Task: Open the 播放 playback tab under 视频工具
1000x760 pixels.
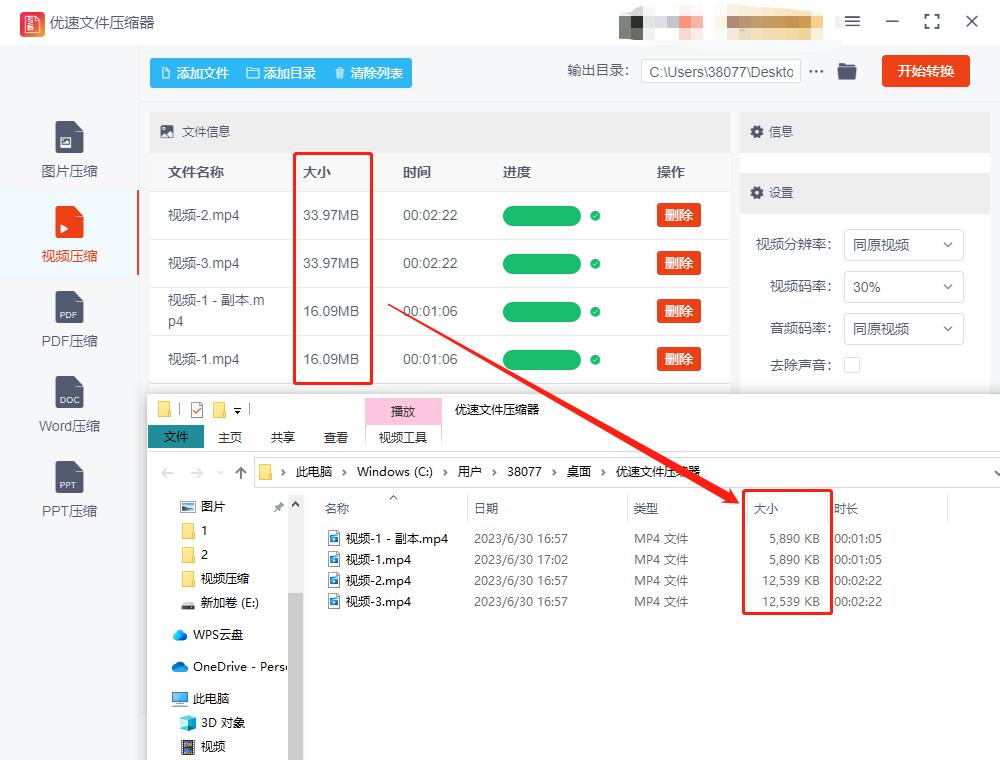Action: coord(403,411)
